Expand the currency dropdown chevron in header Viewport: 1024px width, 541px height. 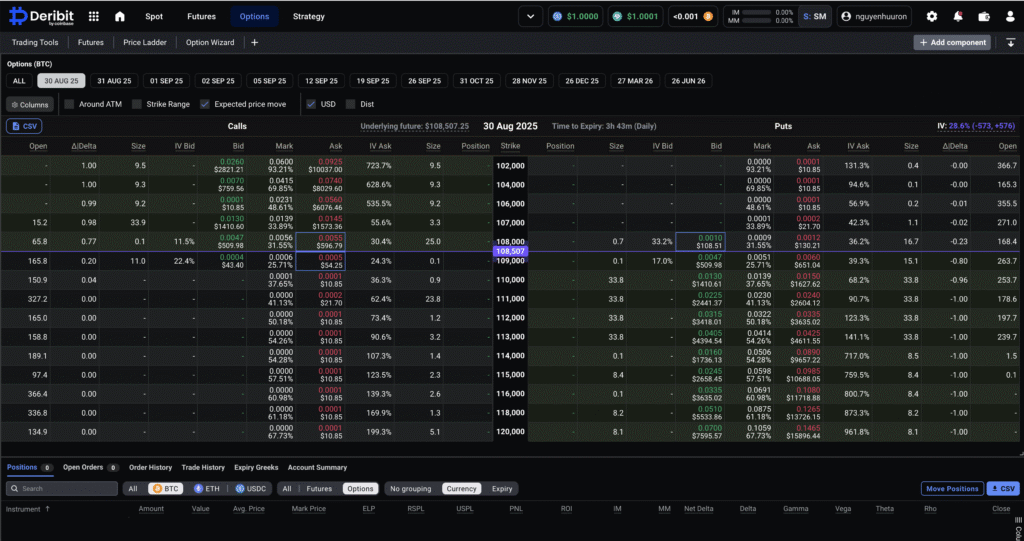530,17
